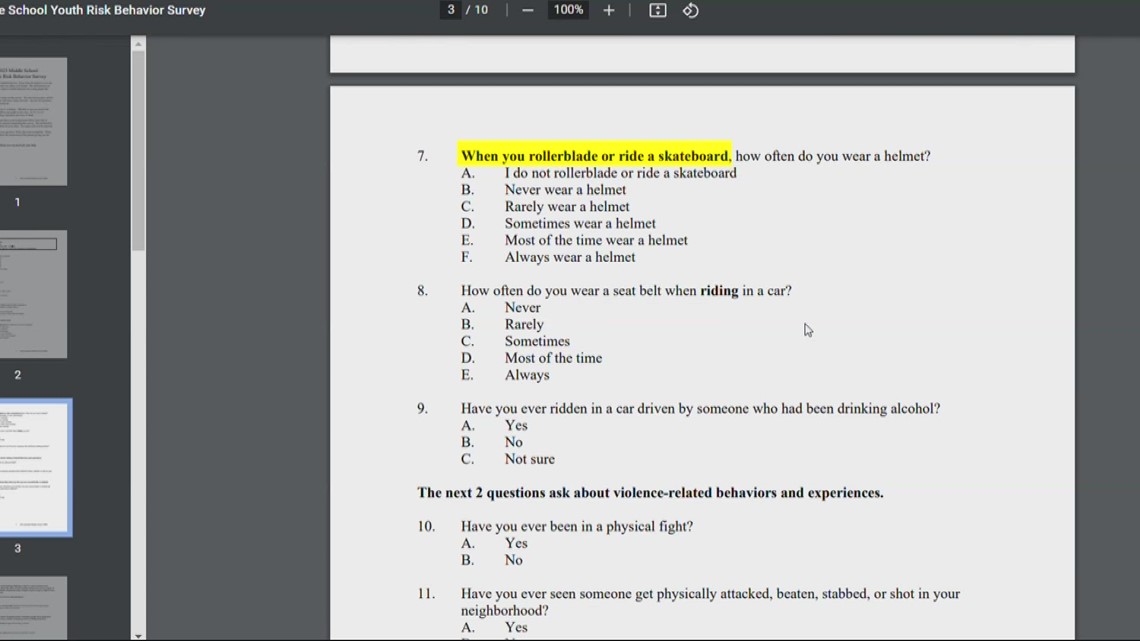The image size is (1140, 641).
Task: Click the 'Not sure' option under question 9
Action: [x=528, y=458]
